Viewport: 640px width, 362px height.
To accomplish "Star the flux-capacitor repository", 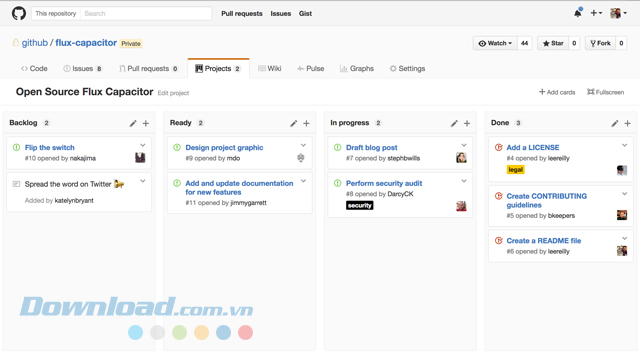I will coord(553,43).
